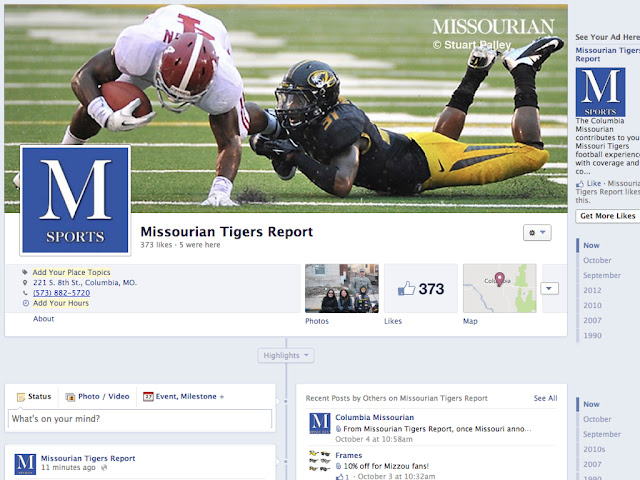Viewport: 640px width, 480px height.
Task: Click the like thumb icon on Frames post
Action: point(339,476)
